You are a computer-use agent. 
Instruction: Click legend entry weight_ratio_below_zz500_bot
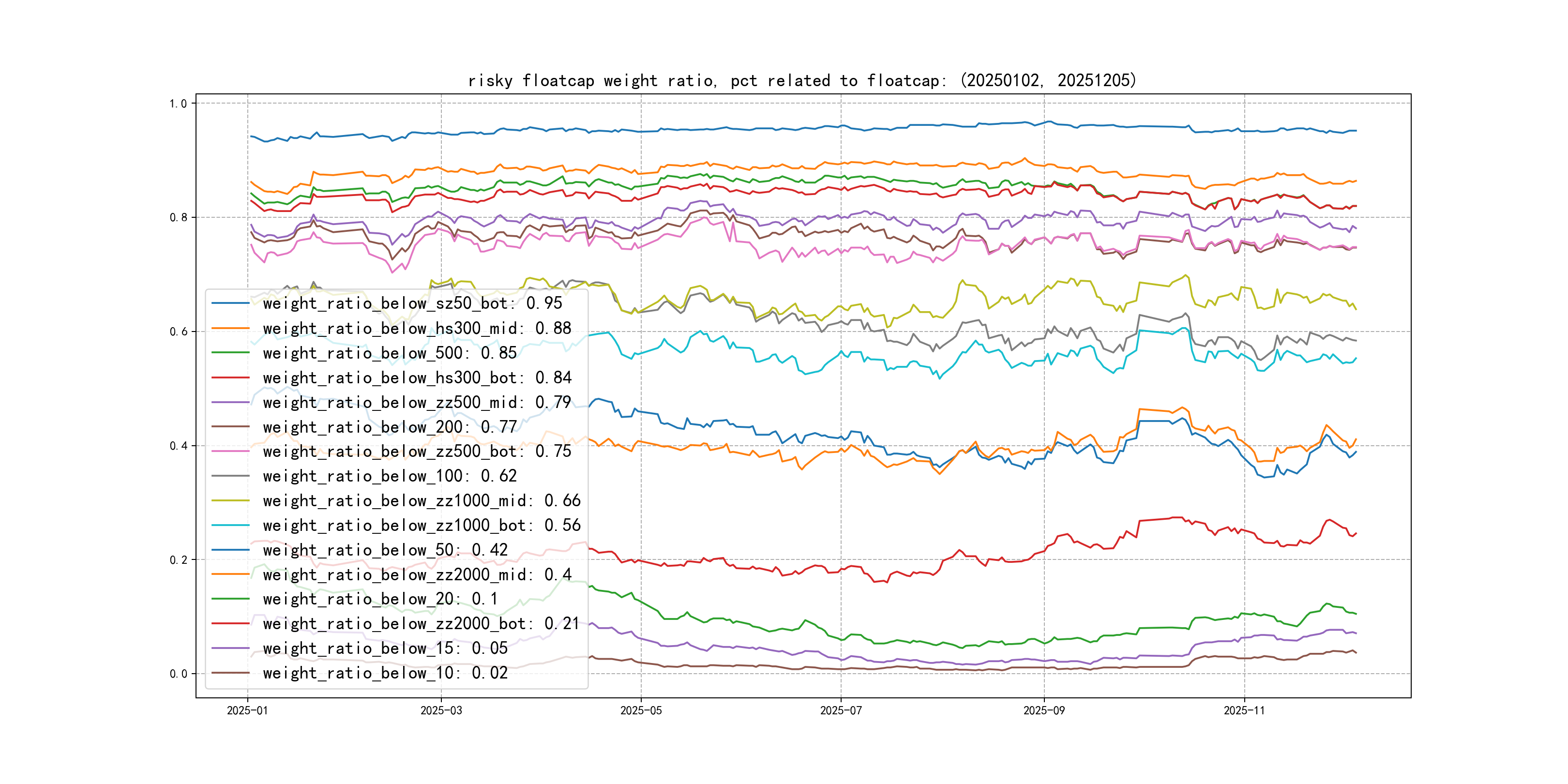[416, 451]
